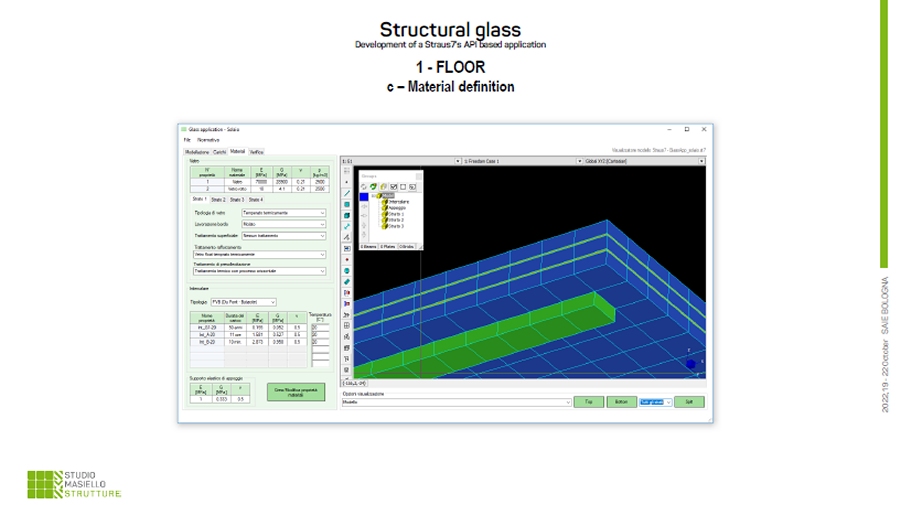Click the teal sphere icon in the vertical toolbar

tap(347, 270)
